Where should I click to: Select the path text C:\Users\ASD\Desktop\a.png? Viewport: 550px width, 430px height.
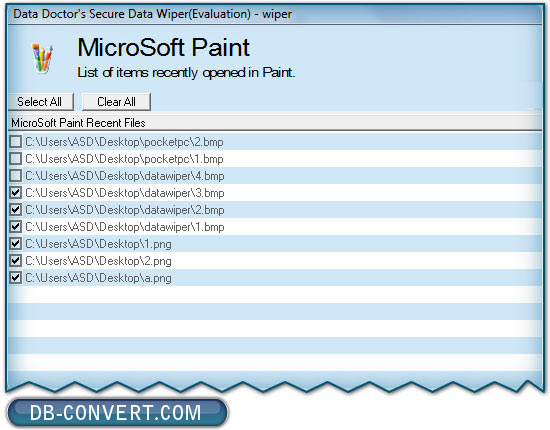tap(99, 278)
